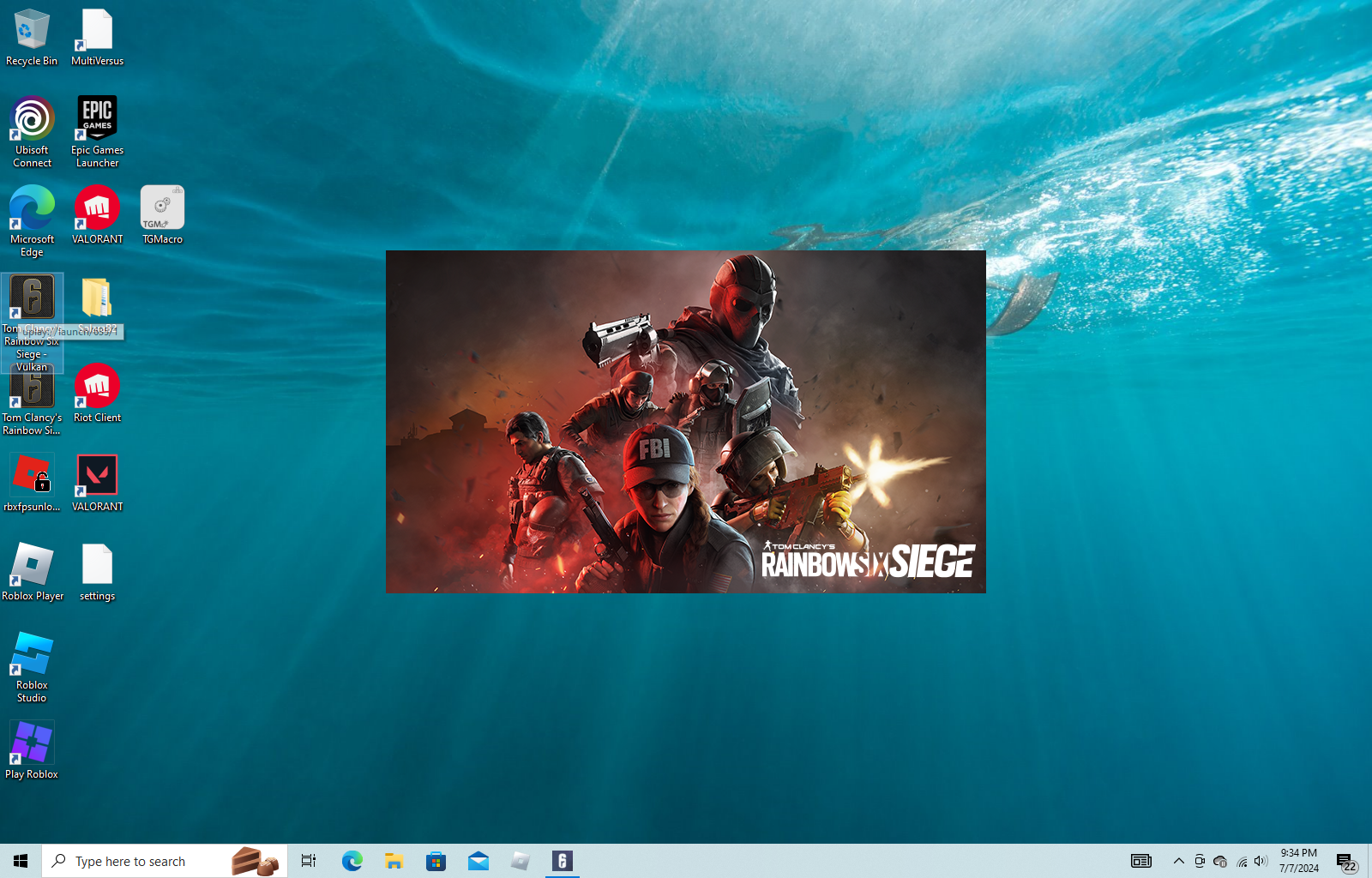
Task: Launch the MultiVersus desktop shortcut
Action: coord(97,38)
